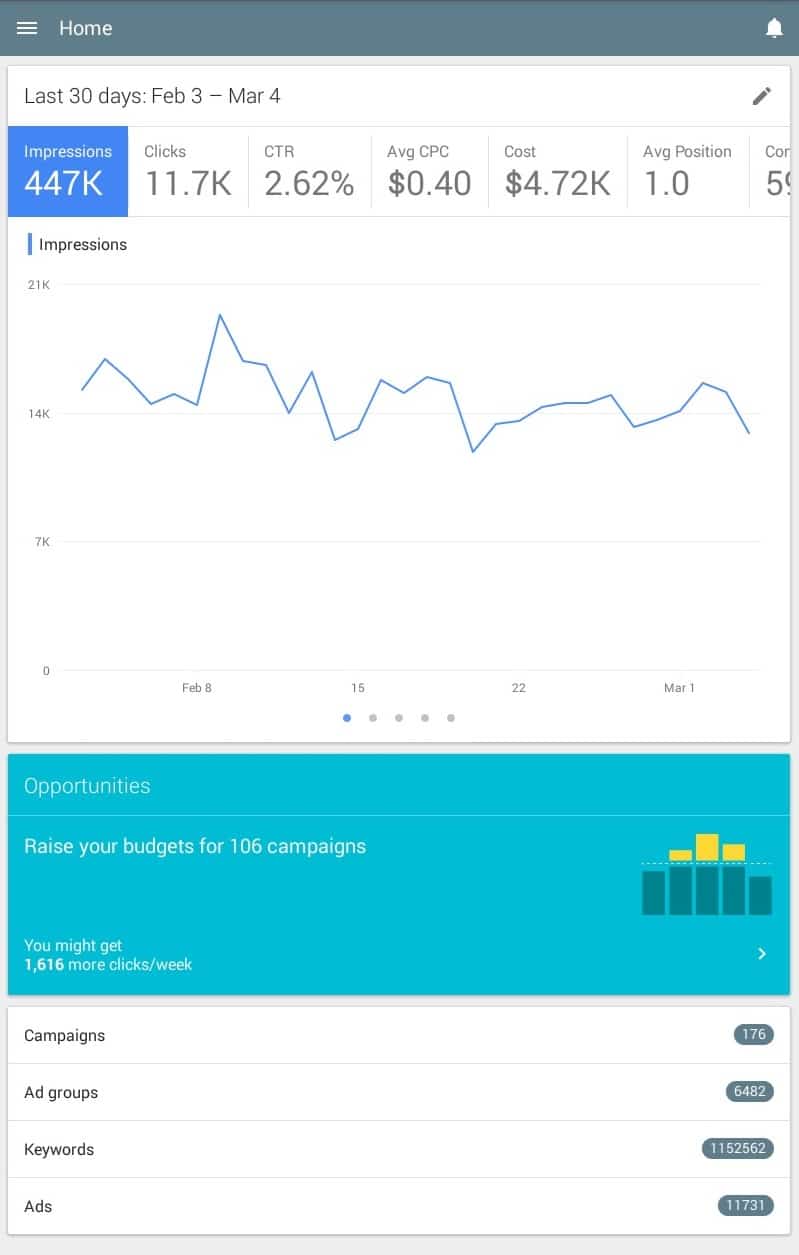Expand Opportunities with the chevron arrow
Screen dimensions: 799x1255
(762, 954)
